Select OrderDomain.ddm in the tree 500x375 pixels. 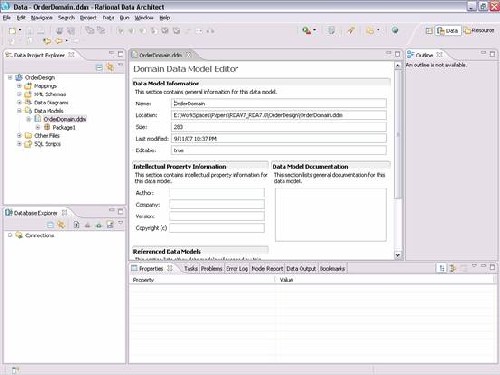click(x=65, y=119)
